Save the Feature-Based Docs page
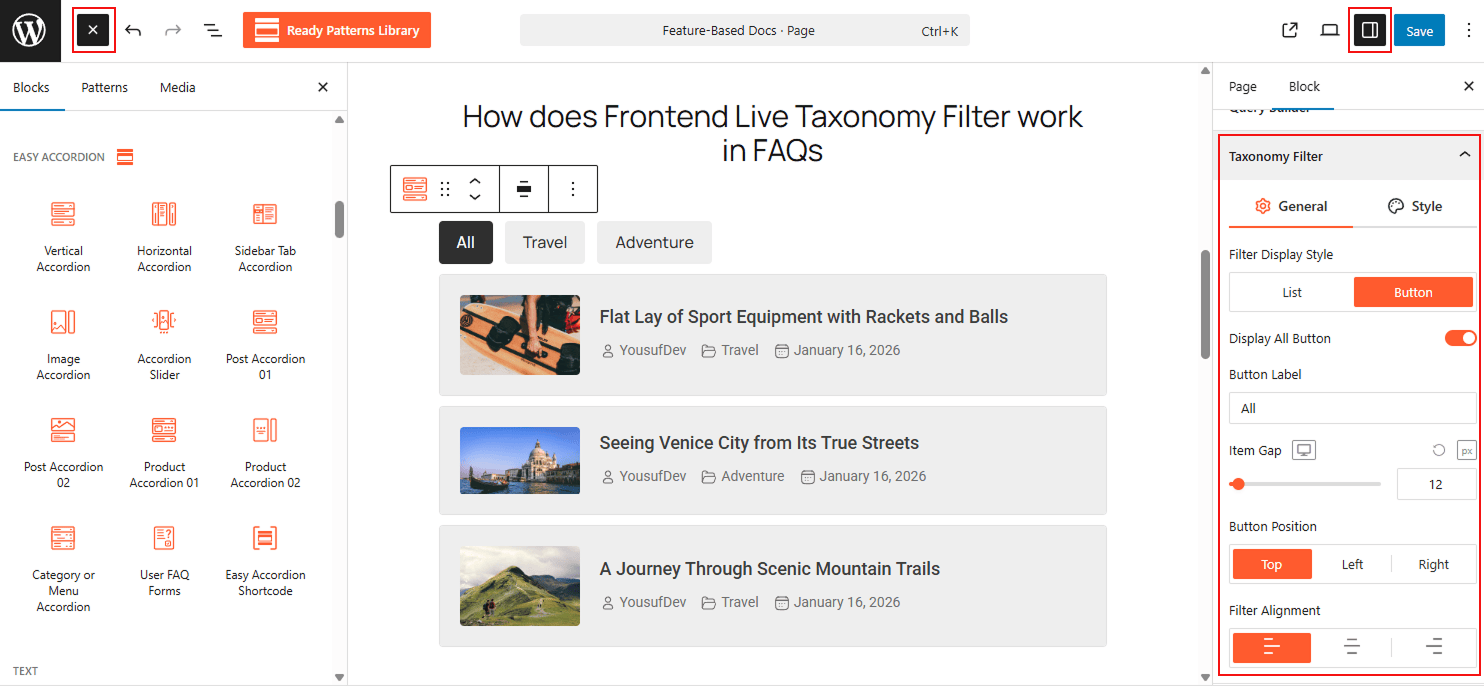Viewport: 1484px width, 686px height. click(x=1419, y=30)
